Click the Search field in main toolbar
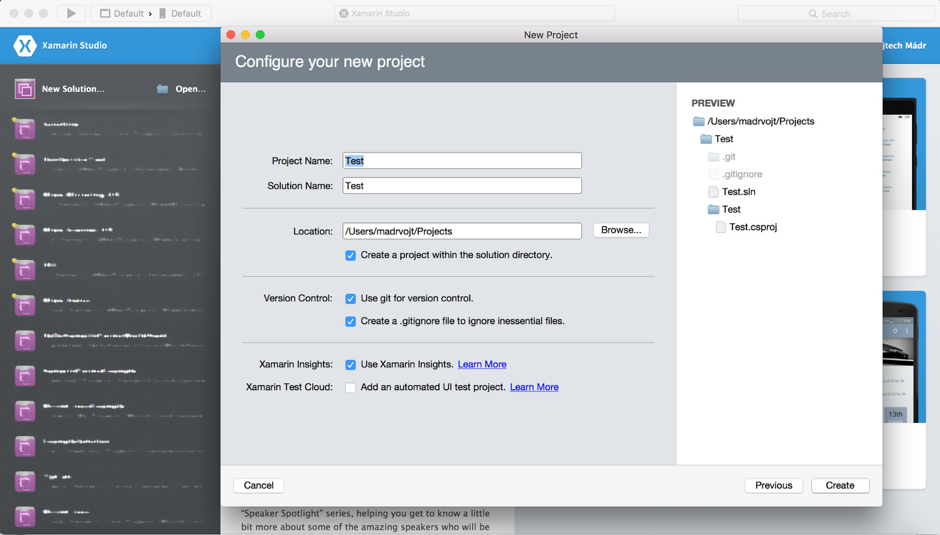 click(x=836, y=13)
